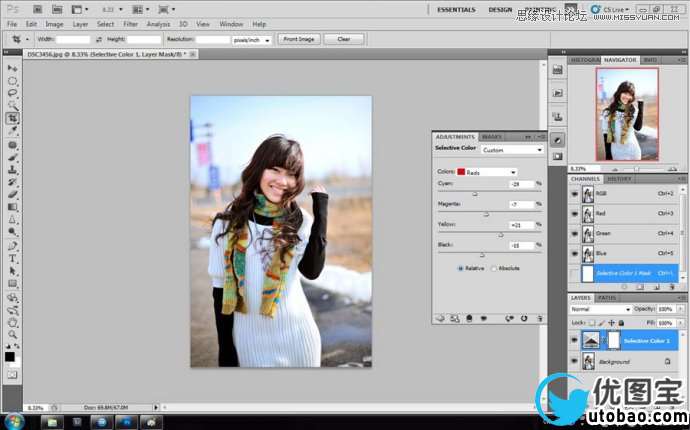
Task: Select the Crop tool in toolbox
Action: pos(12,118)
